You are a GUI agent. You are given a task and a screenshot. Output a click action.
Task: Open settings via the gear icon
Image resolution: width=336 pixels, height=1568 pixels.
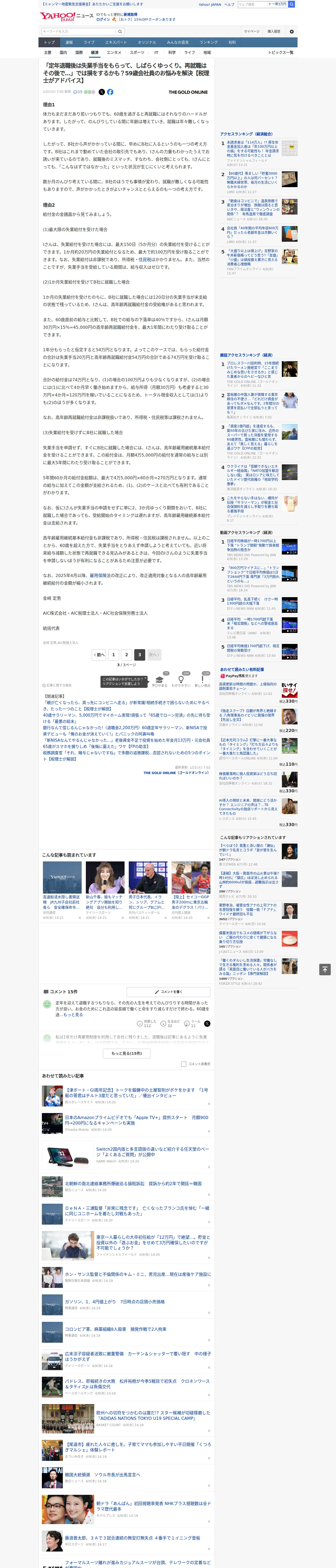292,31
